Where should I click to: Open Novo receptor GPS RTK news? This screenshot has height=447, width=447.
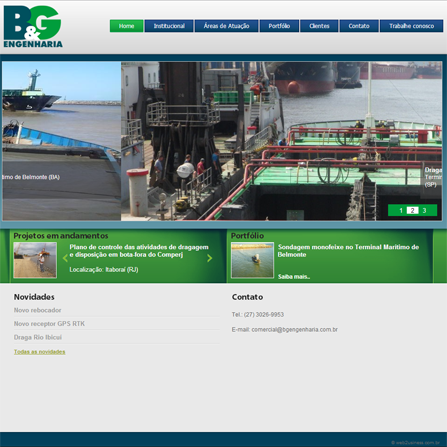[x=49, y=324]
